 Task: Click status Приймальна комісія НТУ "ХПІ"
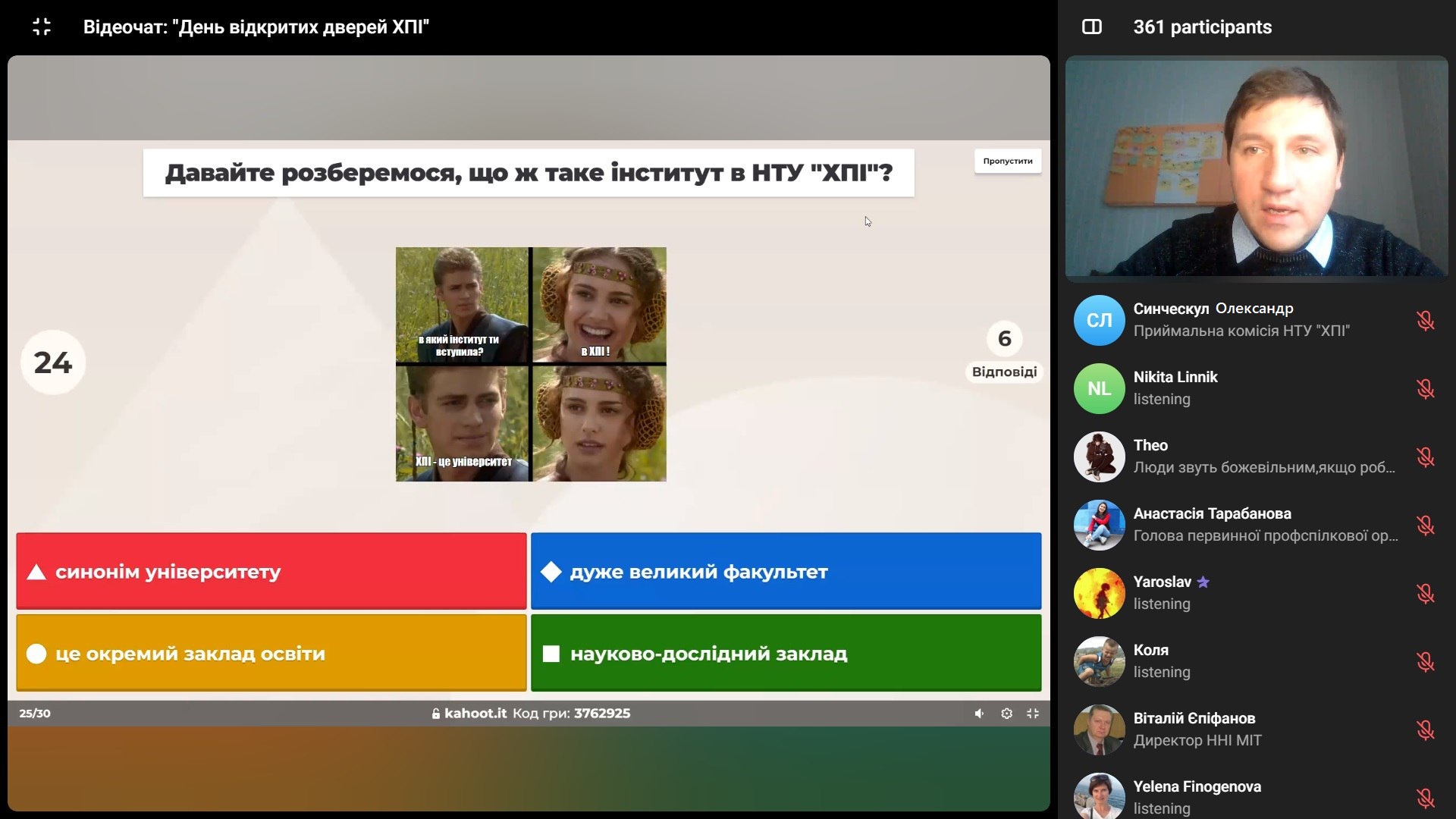tap(1241, 331)
